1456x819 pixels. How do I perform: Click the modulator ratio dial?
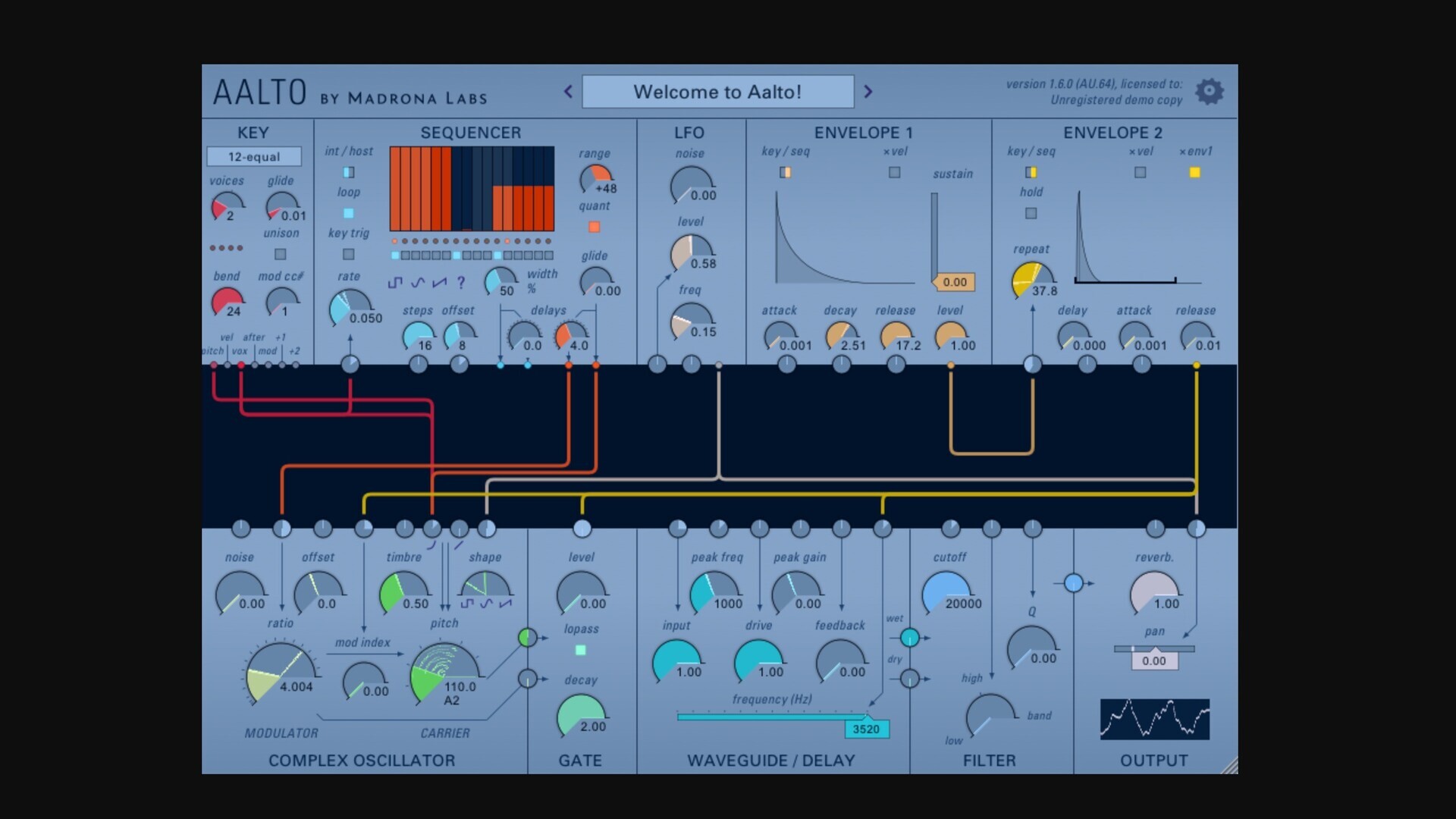click(281, 673)
